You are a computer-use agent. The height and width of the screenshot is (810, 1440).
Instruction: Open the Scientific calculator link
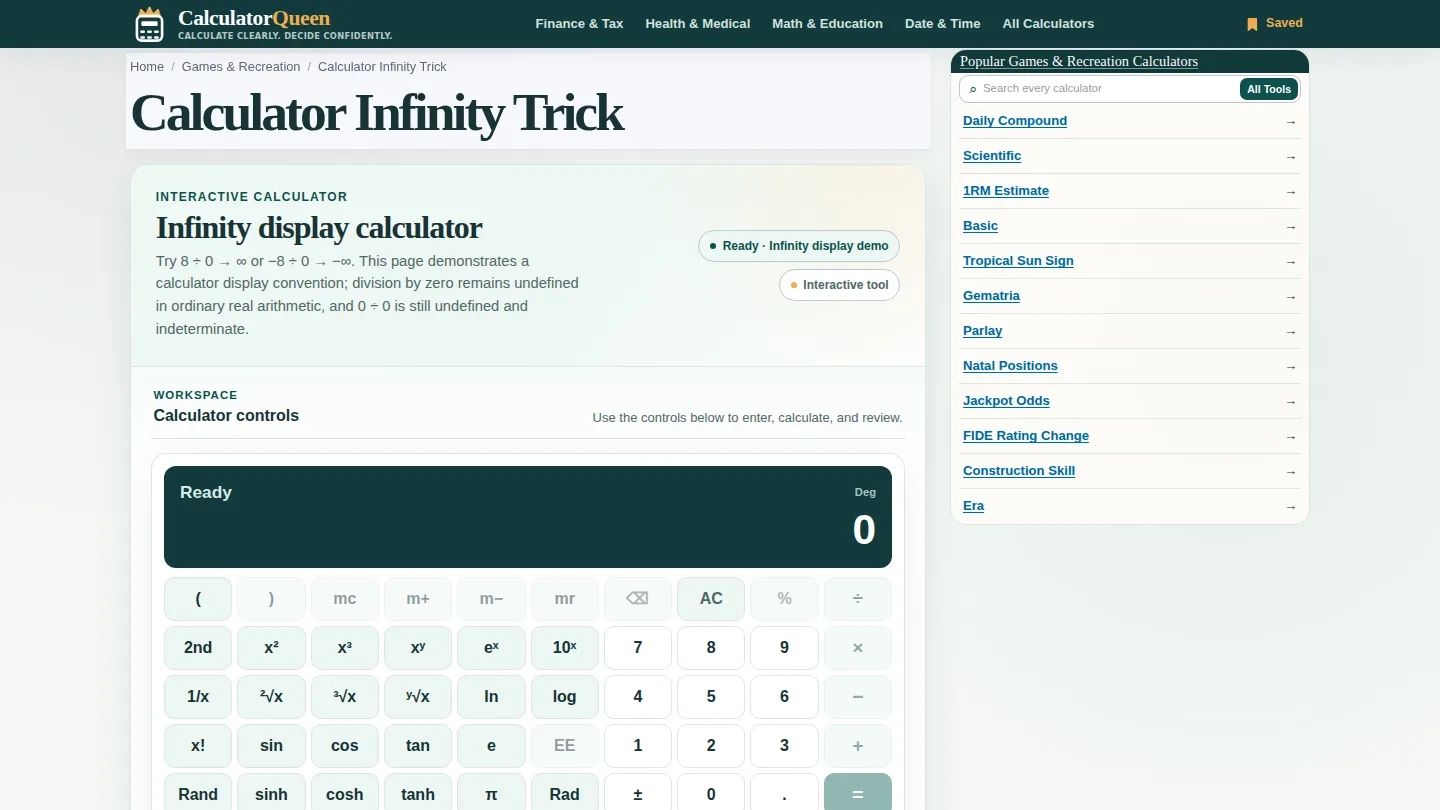(x=992, y=156)
